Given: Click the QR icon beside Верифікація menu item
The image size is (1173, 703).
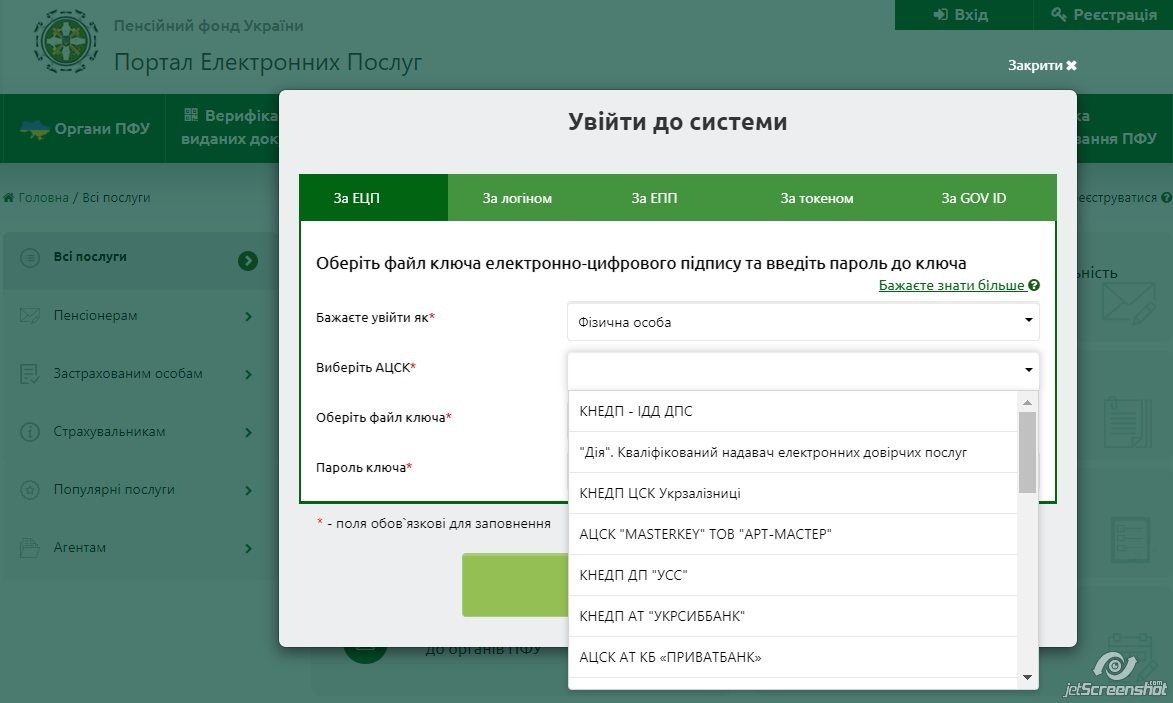Looking at the screenshot, I should point(192,114).
